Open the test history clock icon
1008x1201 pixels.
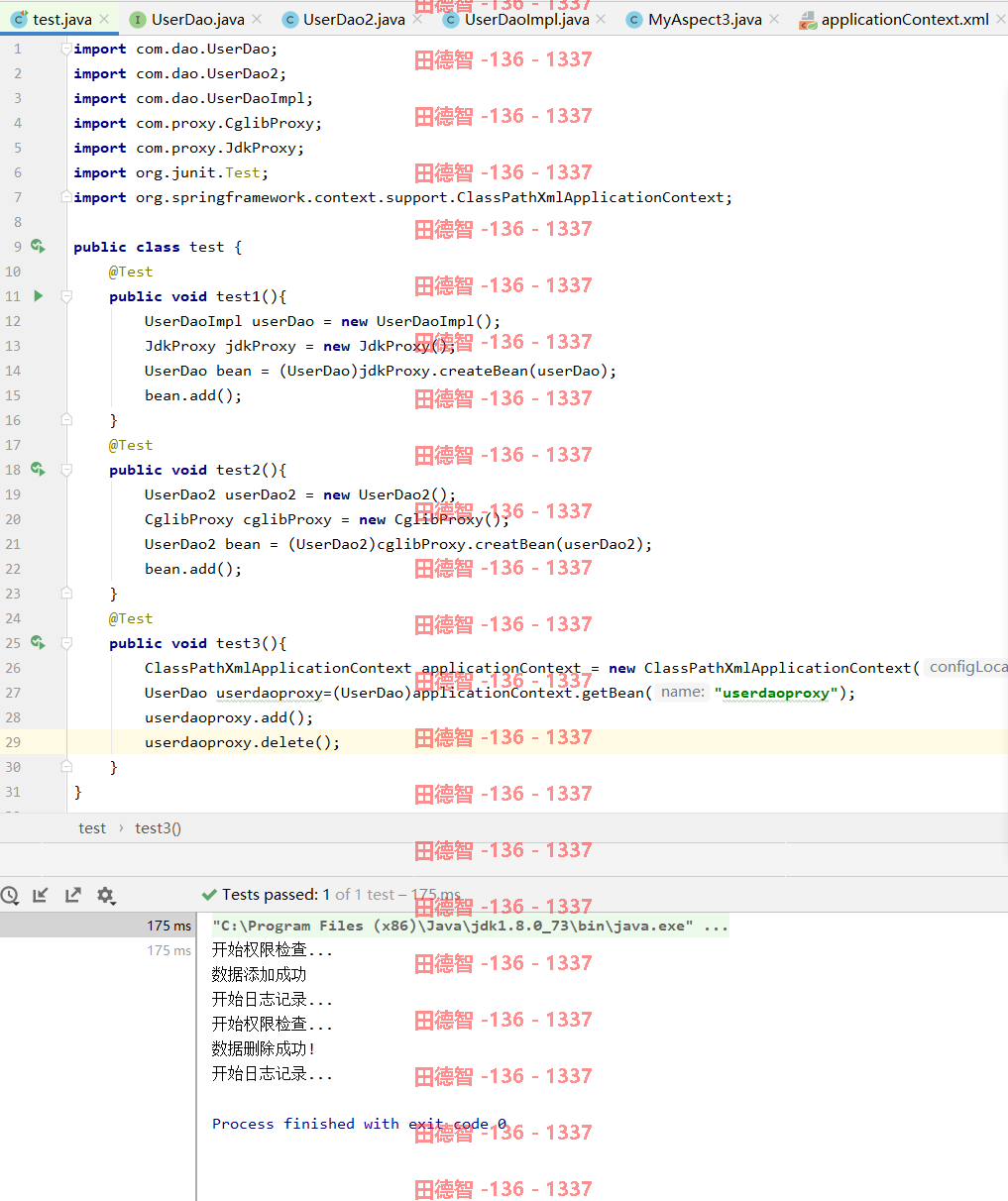click(x=10, y=895)
